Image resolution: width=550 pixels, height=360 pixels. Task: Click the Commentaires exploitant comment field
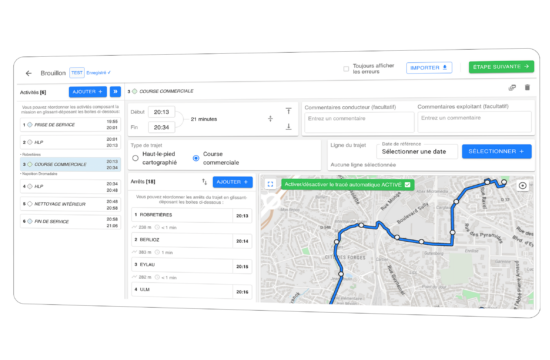pos(474,121)
